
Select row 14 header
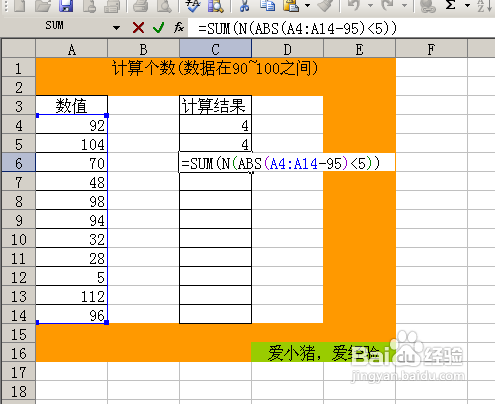point(19,315)
